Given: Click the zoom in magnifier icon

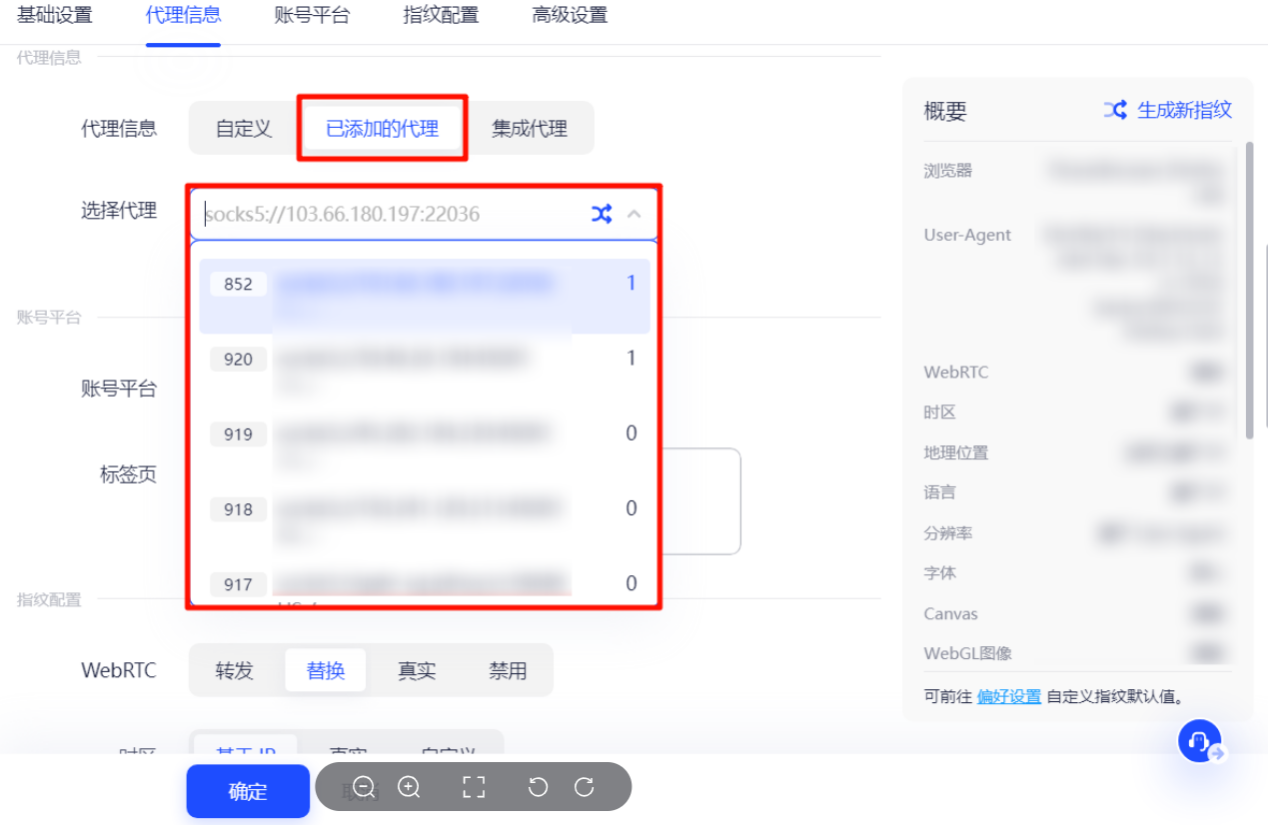Looking at the screenshot, I should point(409,787).
